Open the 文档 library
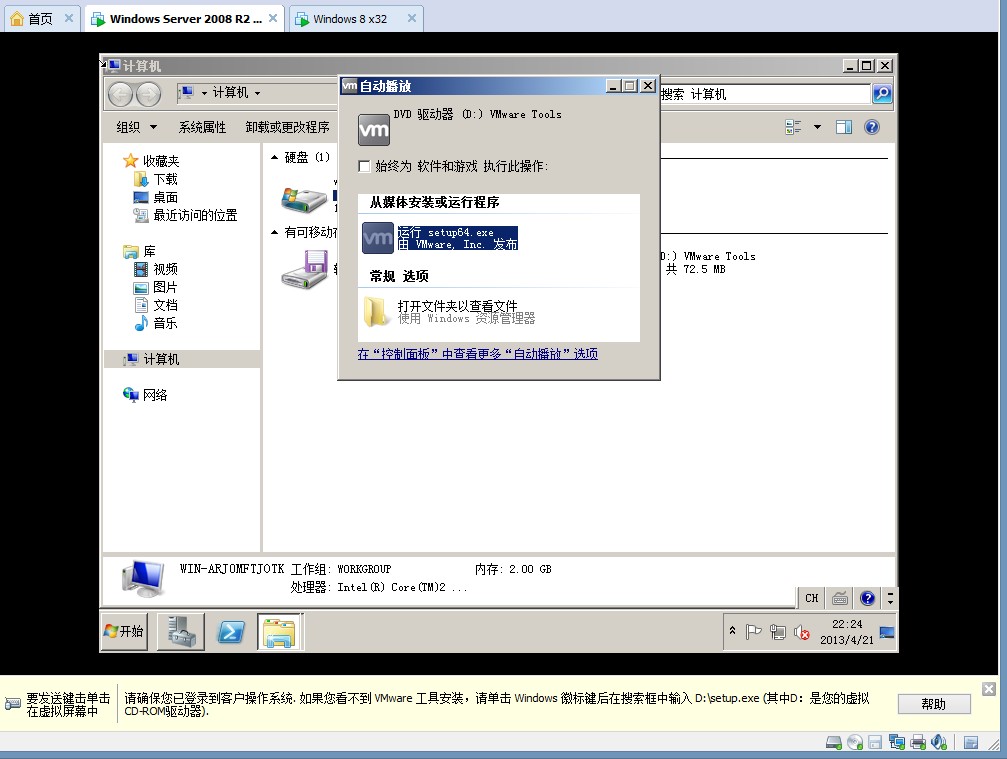This screenshot has height=759, width=1007. [x=155, y=305]
